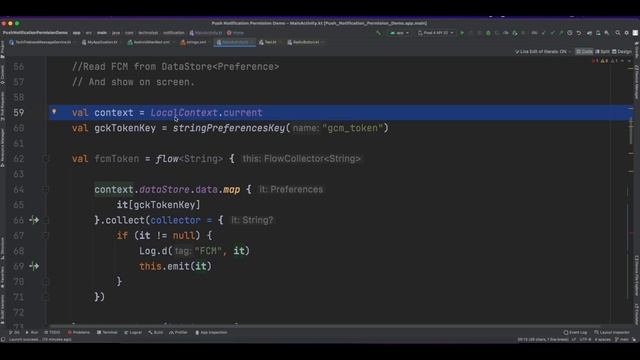Open the Terminal tool window button
Image resolution: width=640 pixels, height=360 pixels.
pyautogui.click(x=107, y=332)
